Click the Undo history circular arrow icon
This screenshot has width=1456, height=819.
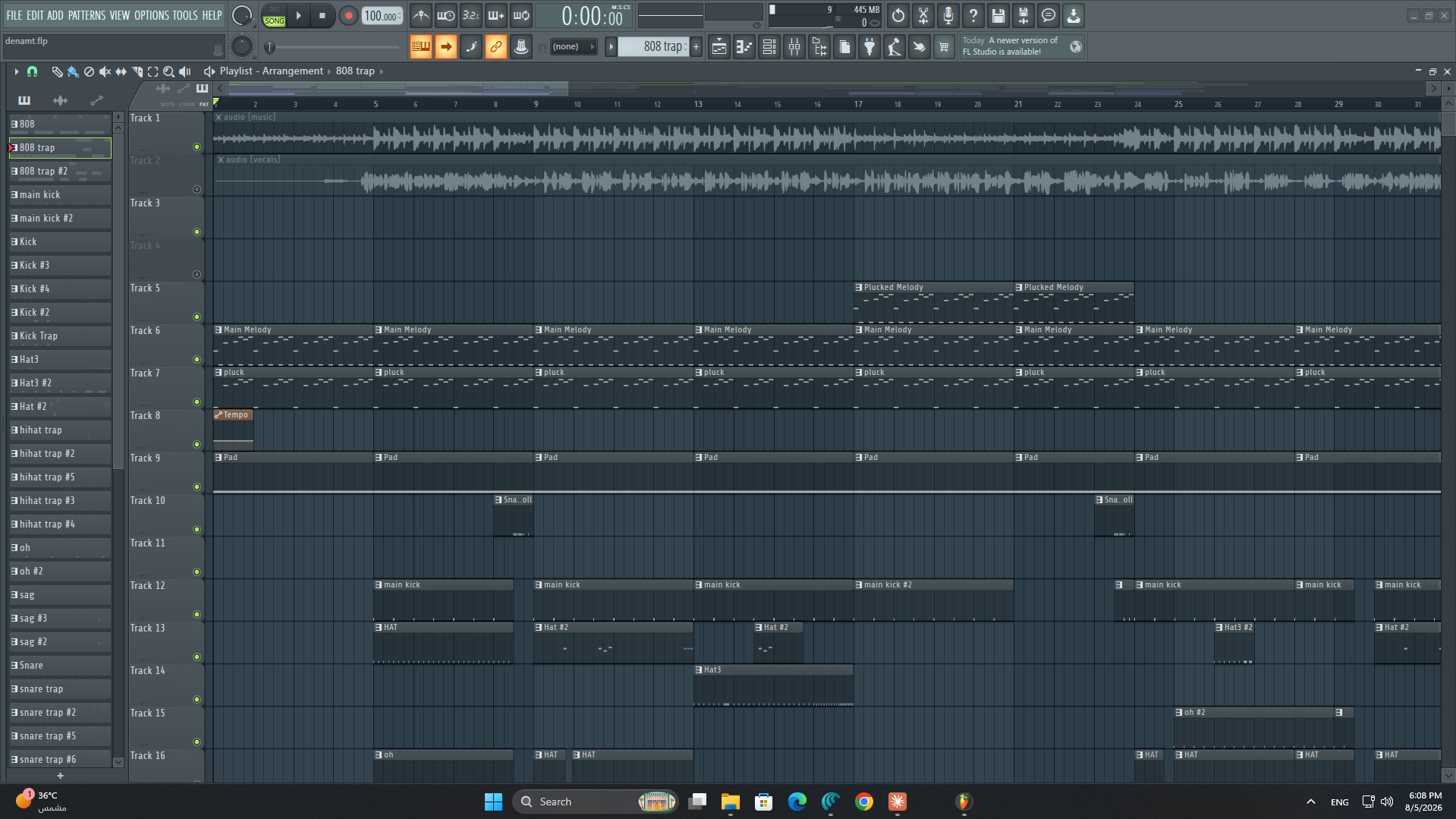pyautogui.click(x=898, y=15)
